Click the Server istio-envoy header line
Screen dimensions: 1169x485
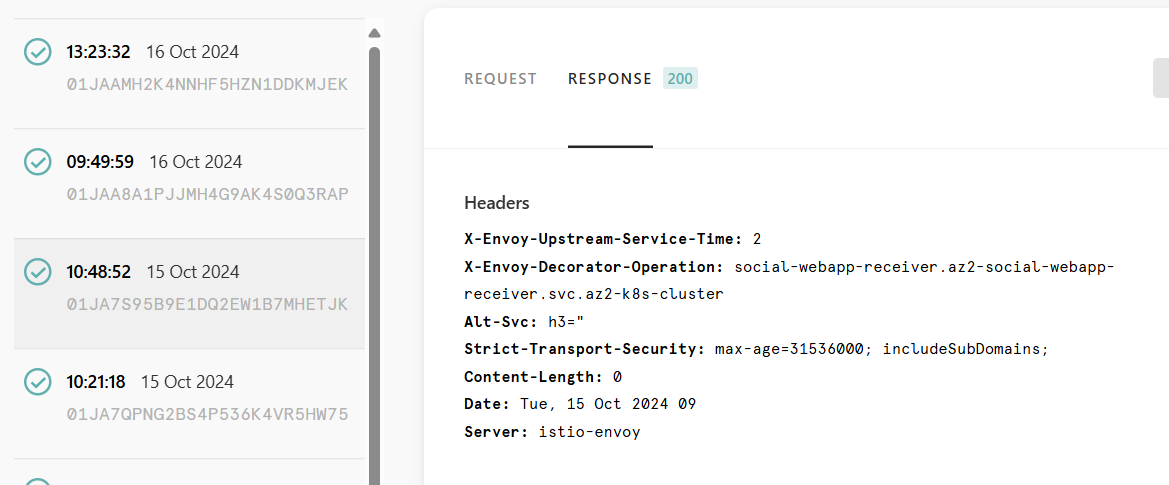552,431
